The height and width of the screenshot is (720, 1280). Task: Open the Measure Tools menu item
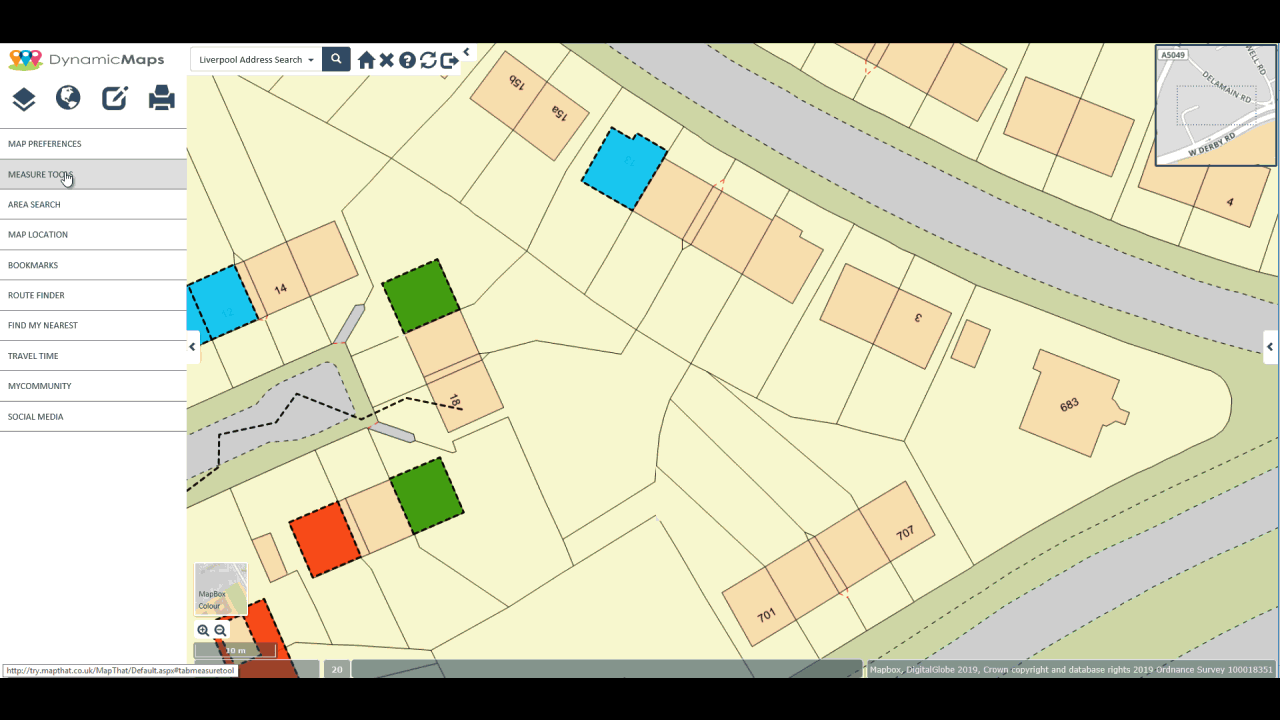tap(93, 174)
